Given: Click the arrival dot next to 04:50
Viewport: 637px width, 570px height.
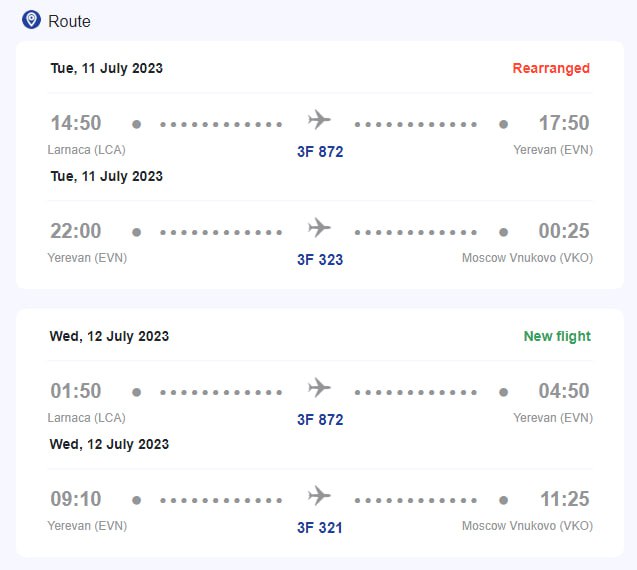Looking at the screenshot, I should pyautogui.click(x=503, y=392).
